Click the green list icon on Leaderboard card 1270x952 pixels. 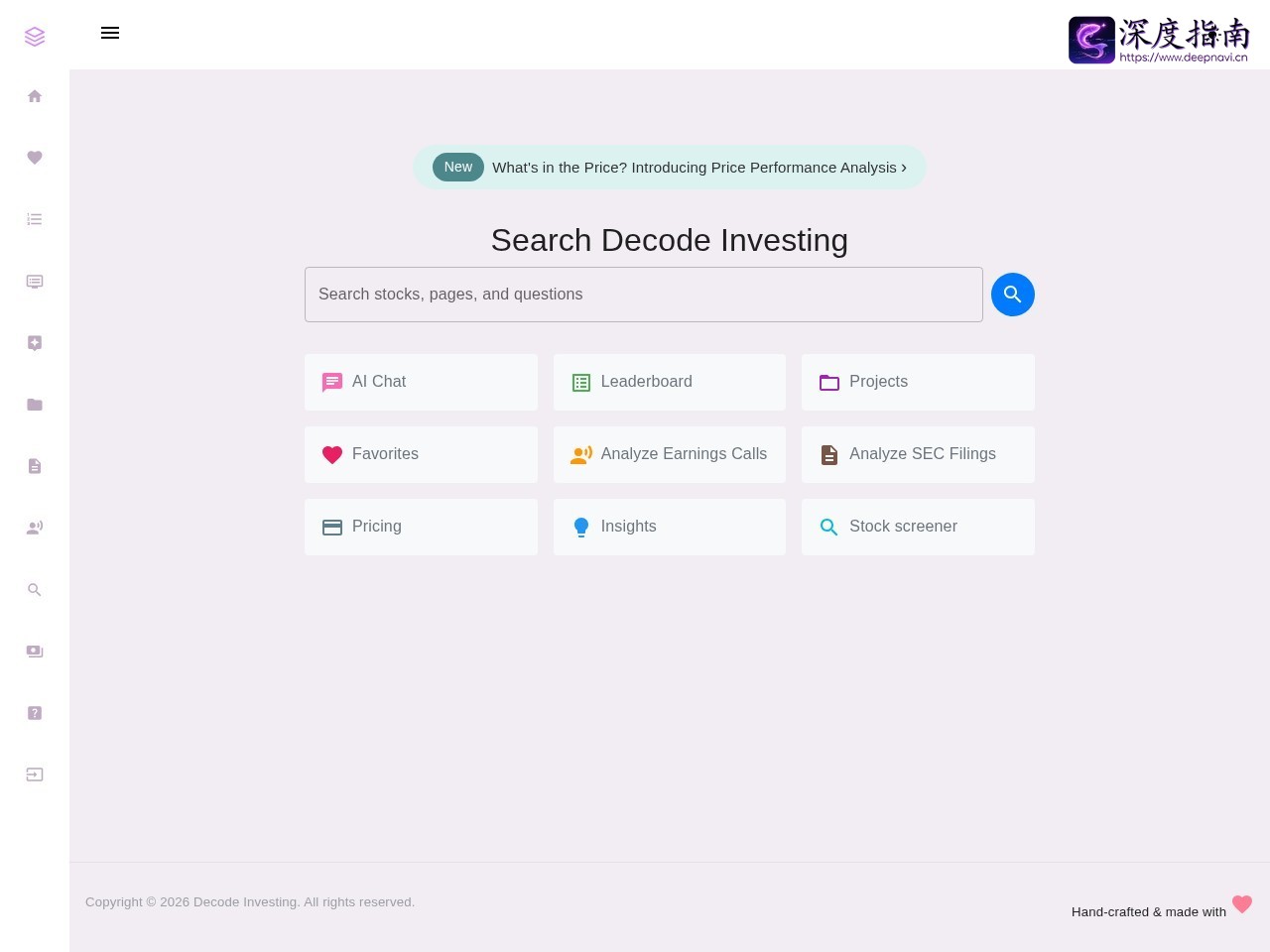click(x=581, y=383)
